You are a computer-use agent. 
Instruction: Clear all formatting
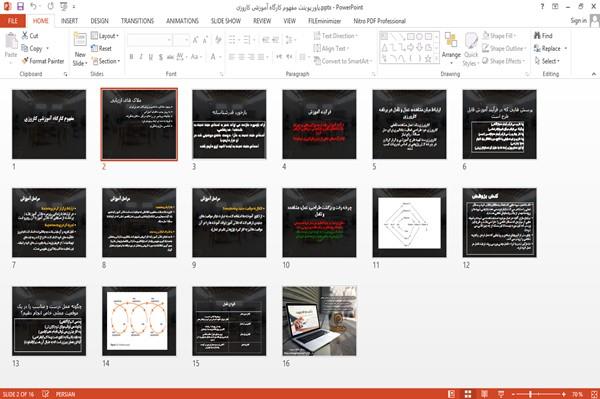click(218, 40)
